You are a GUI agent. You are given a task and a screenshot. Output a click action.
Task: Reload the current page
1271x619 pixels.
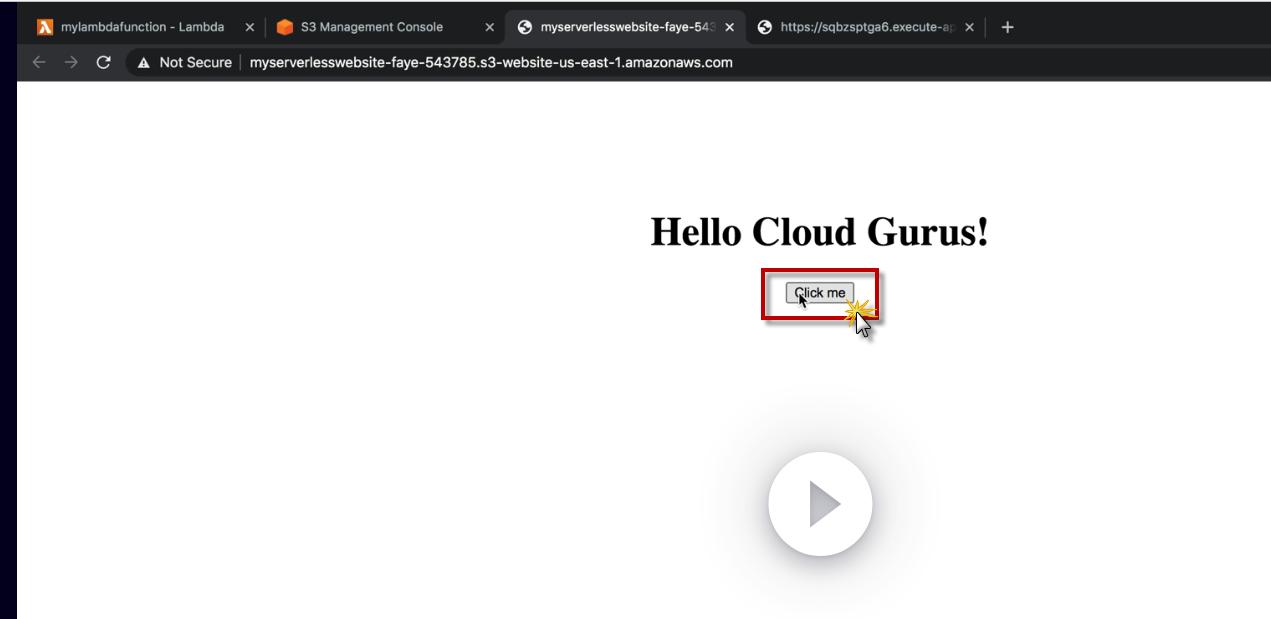coord(103,62)
